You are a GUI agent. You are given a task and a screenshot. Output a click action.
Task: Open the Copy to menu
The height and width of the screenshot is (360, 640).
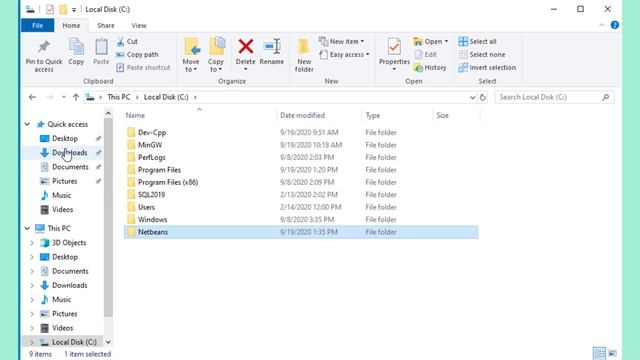point(216,56)
